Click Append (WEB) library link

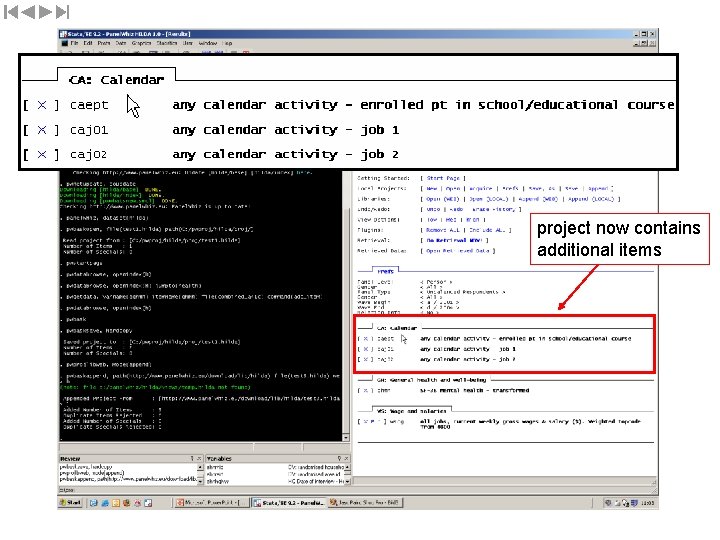(x=538, y=199)
